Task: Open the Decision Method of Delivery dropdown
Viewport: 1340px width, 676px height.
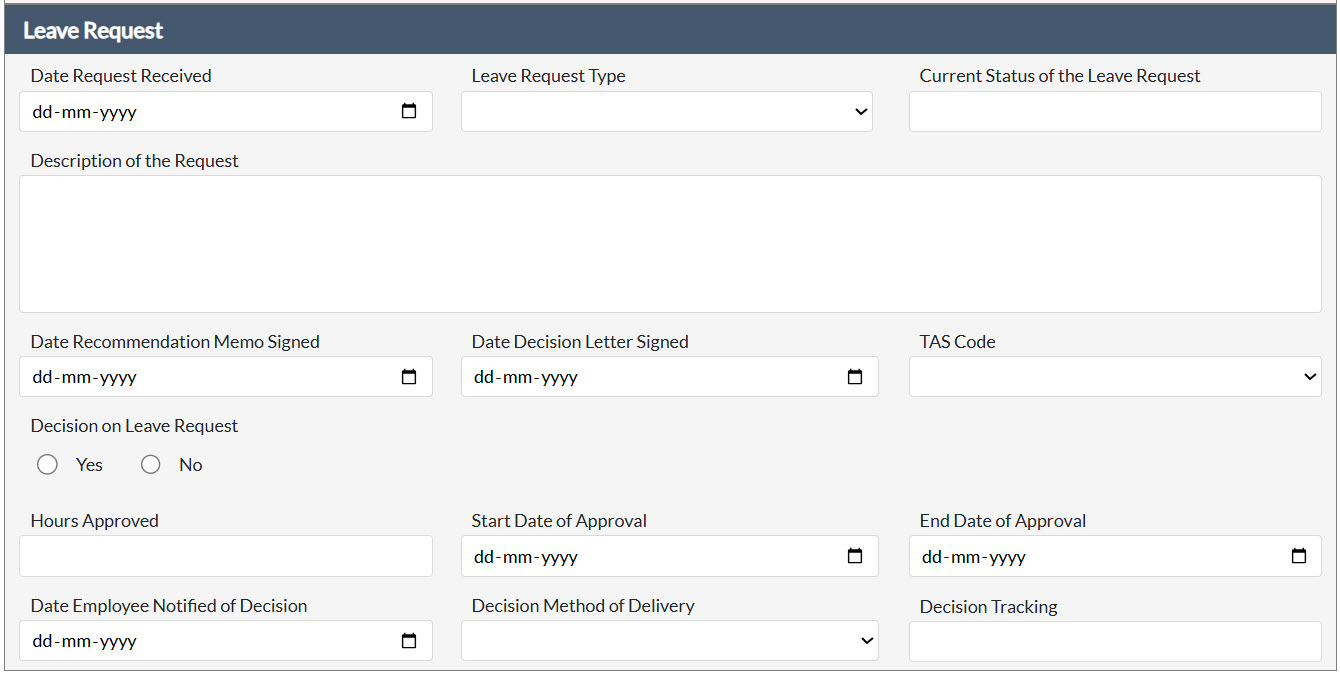Action: (x=670, y=641)
